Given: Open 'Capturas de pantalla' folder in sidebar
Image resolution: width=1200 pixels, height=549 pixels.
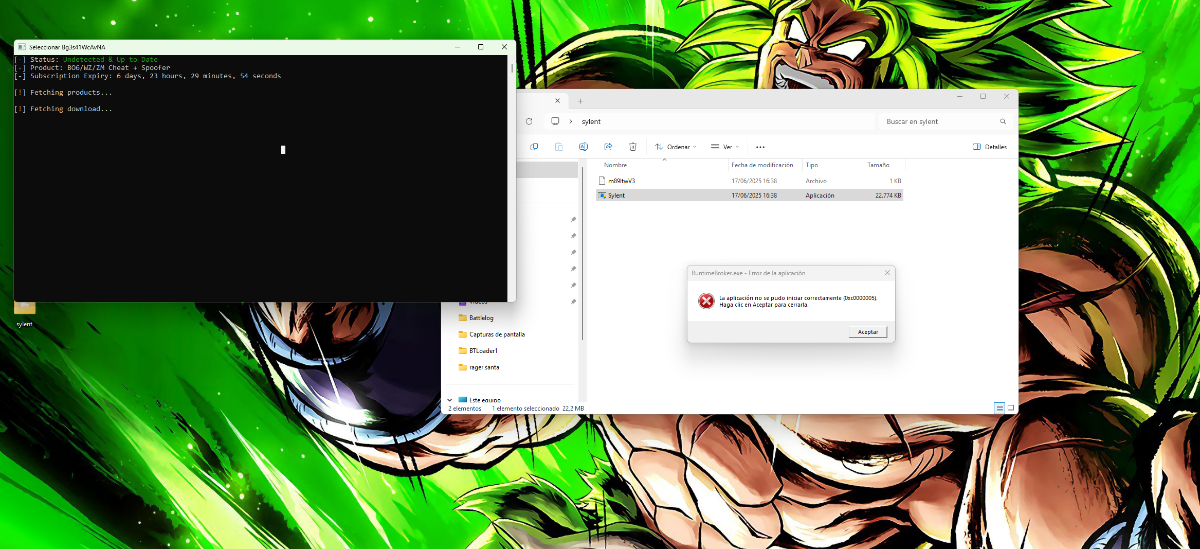Looking at the screenshot, I should point(491,334).
